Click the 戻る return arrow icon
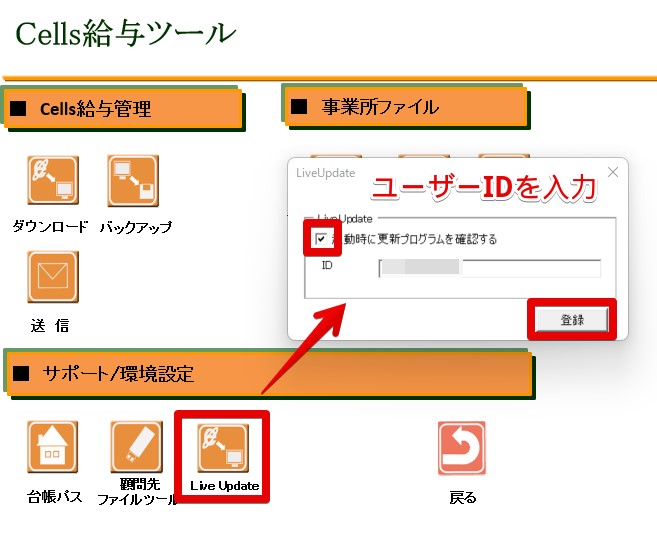 pos(462,447)
